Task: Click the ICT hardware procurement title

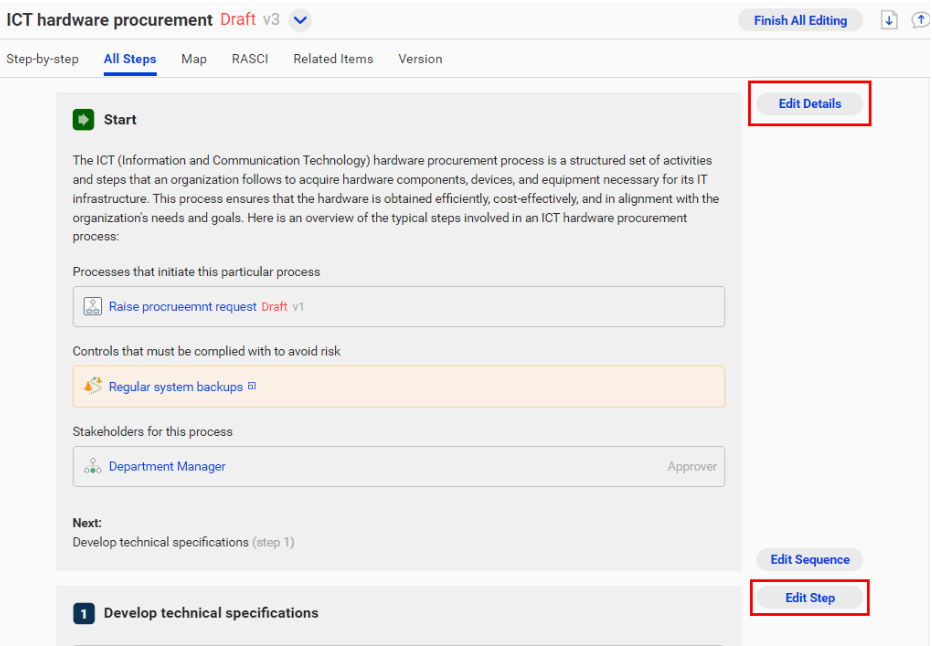Action: 109,20
